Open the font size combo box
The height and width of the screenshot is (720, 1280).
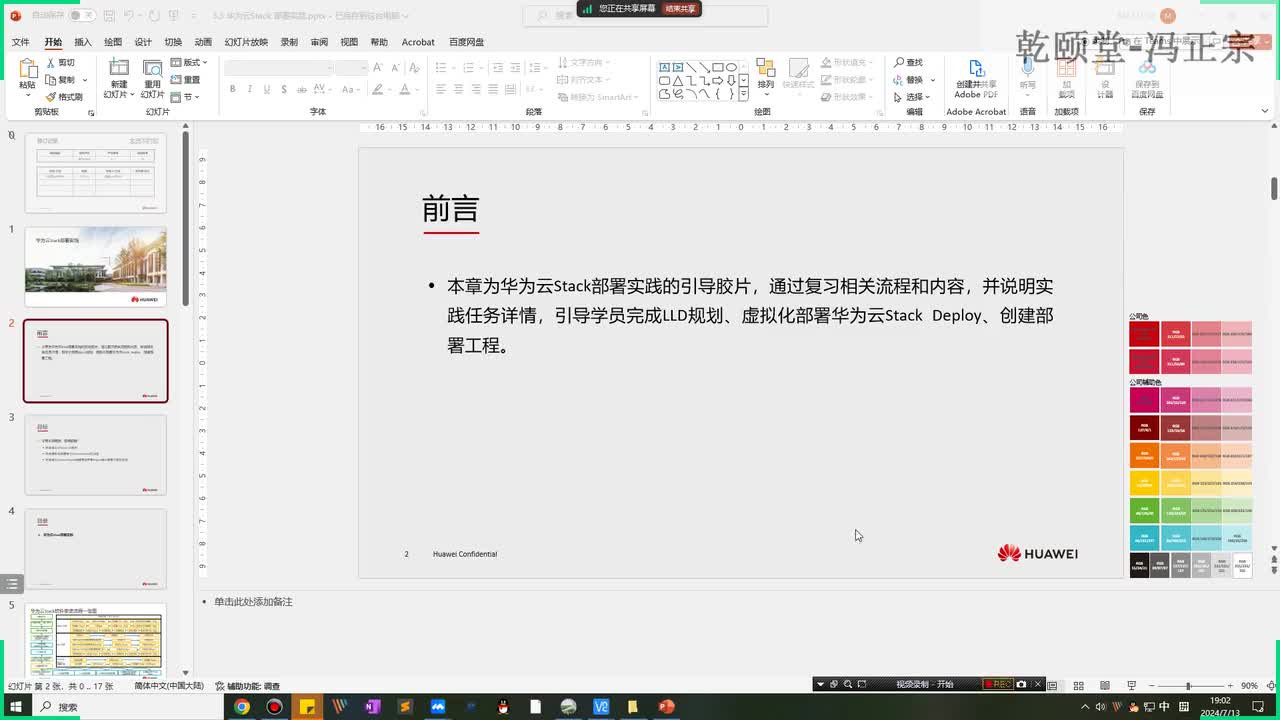coord(352,67)
